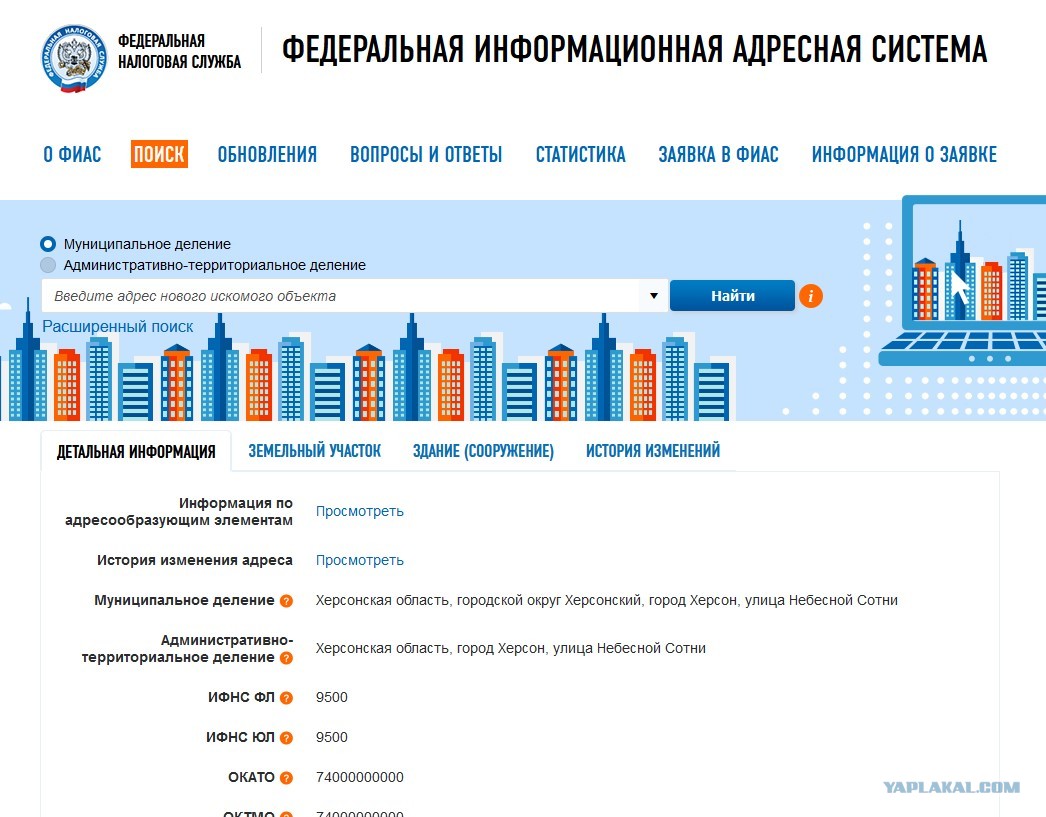Open the ЗАЯВКА В ФИАС menu item
The height and width of the screenshot is (817, 1046).
(718, 154)
